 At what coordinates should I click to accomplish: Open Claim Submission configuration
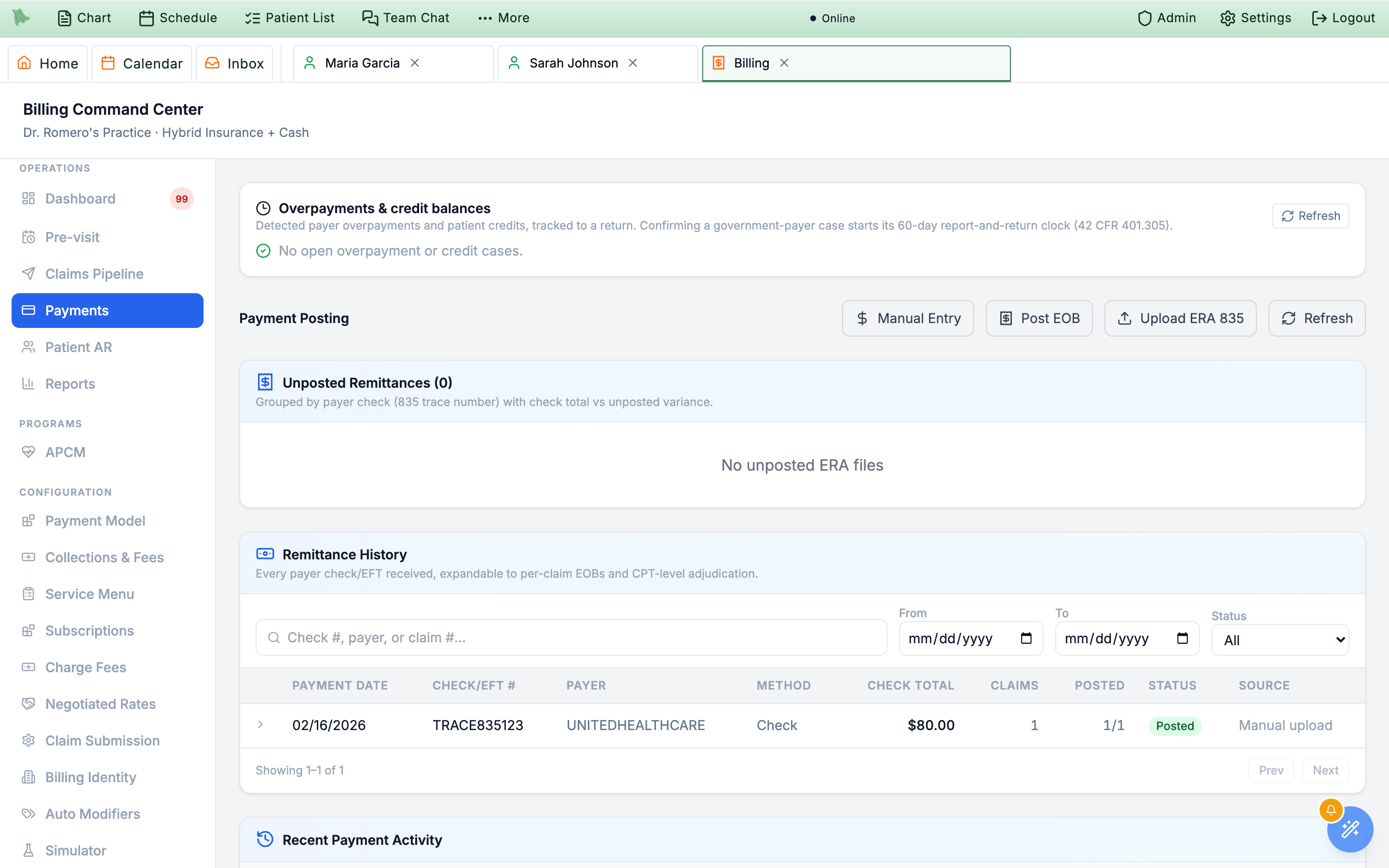pos(108,741)
